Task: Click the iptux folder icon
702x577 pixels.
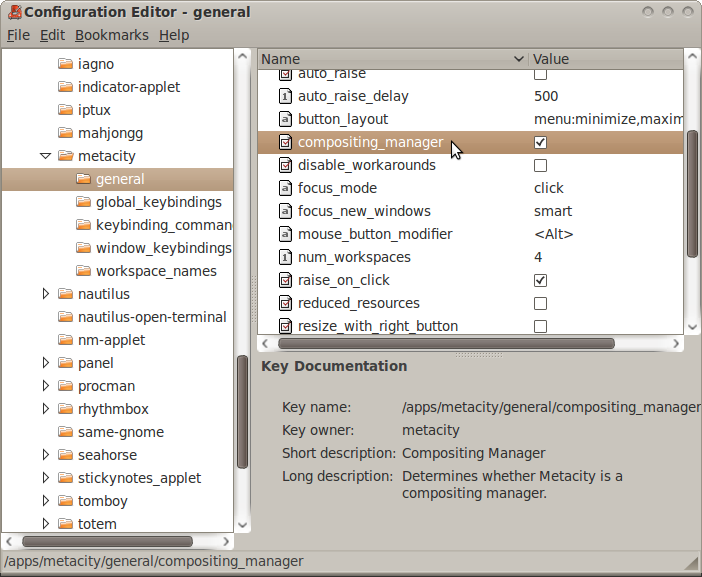Action: coord(65,110)
